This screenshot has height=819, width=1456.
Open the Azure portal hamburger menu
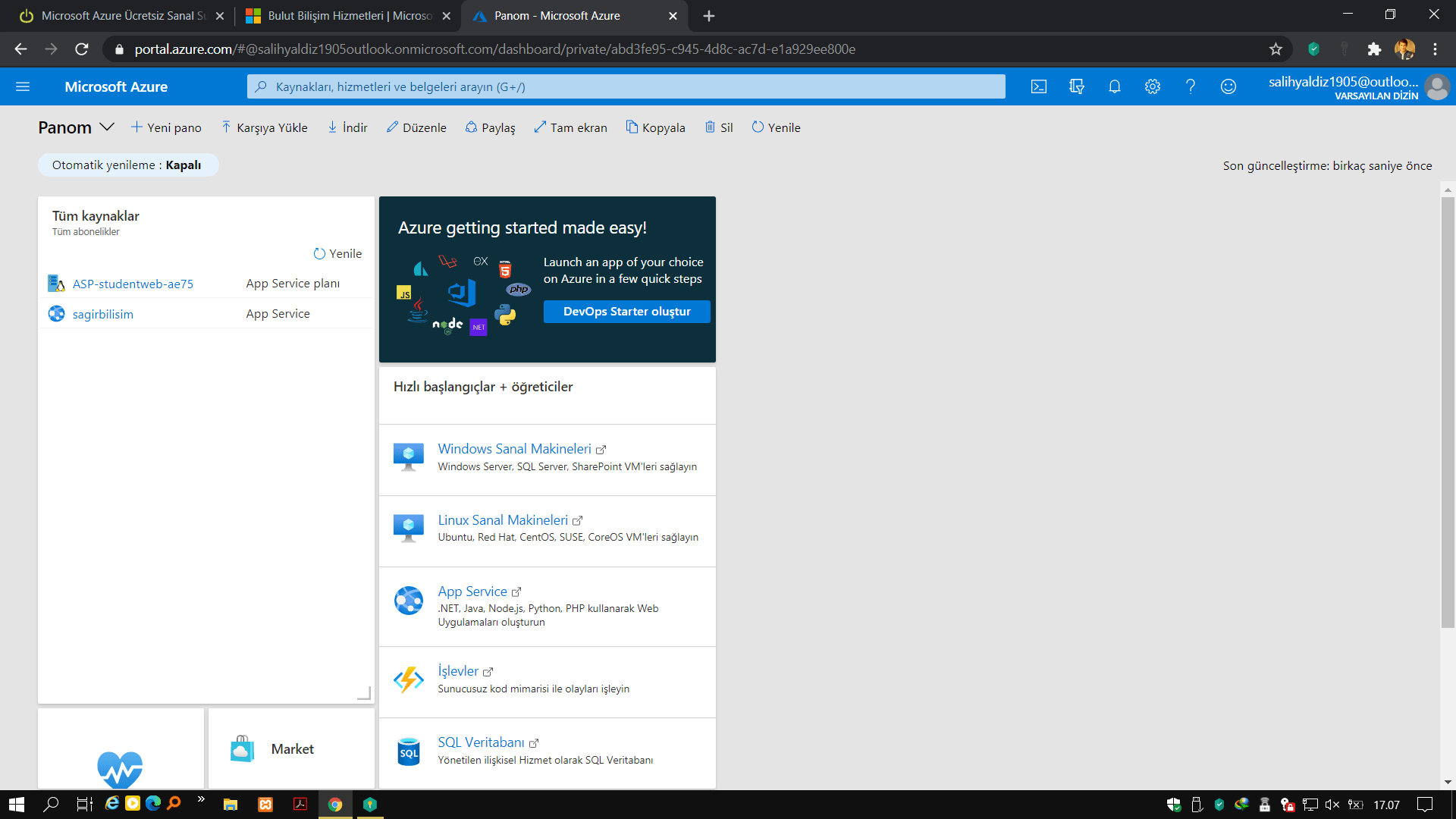pyautogui.click(x=23, y=86)
